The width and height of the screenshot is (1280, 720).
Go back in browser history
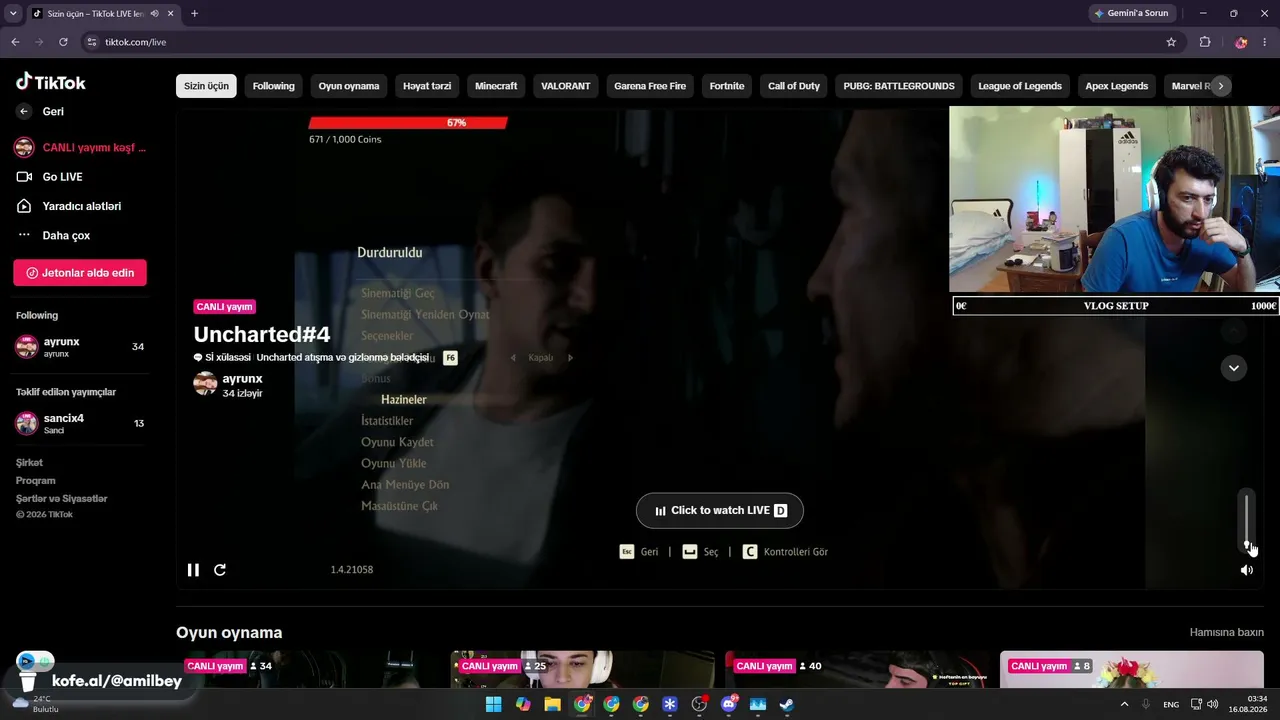[x=15, y=42]
